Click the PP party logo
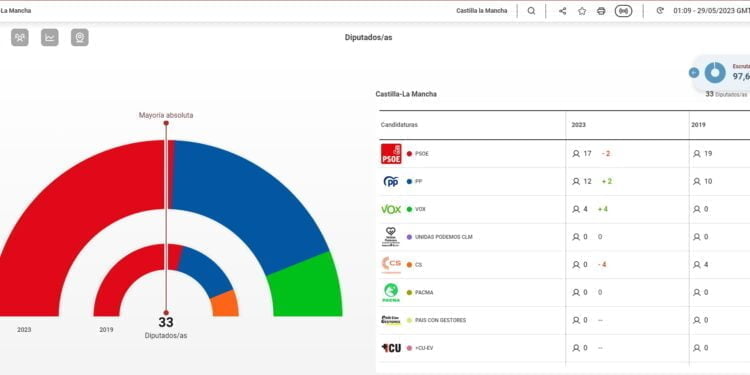Screen dimensions: 750x375 (x=391, y=182)
